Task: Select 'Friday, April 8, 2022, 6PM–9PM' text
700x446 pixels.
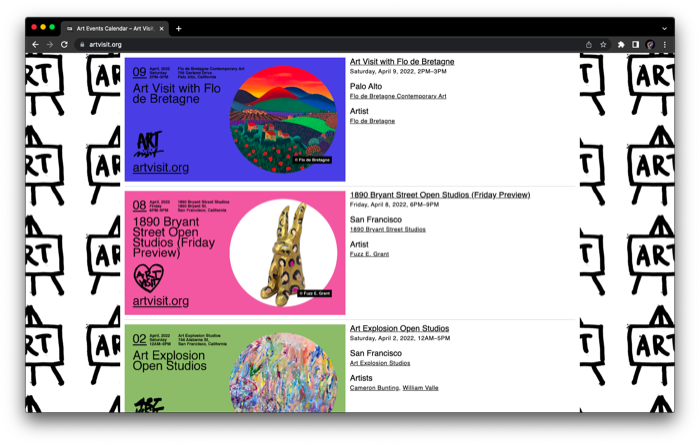Action: 394,204
